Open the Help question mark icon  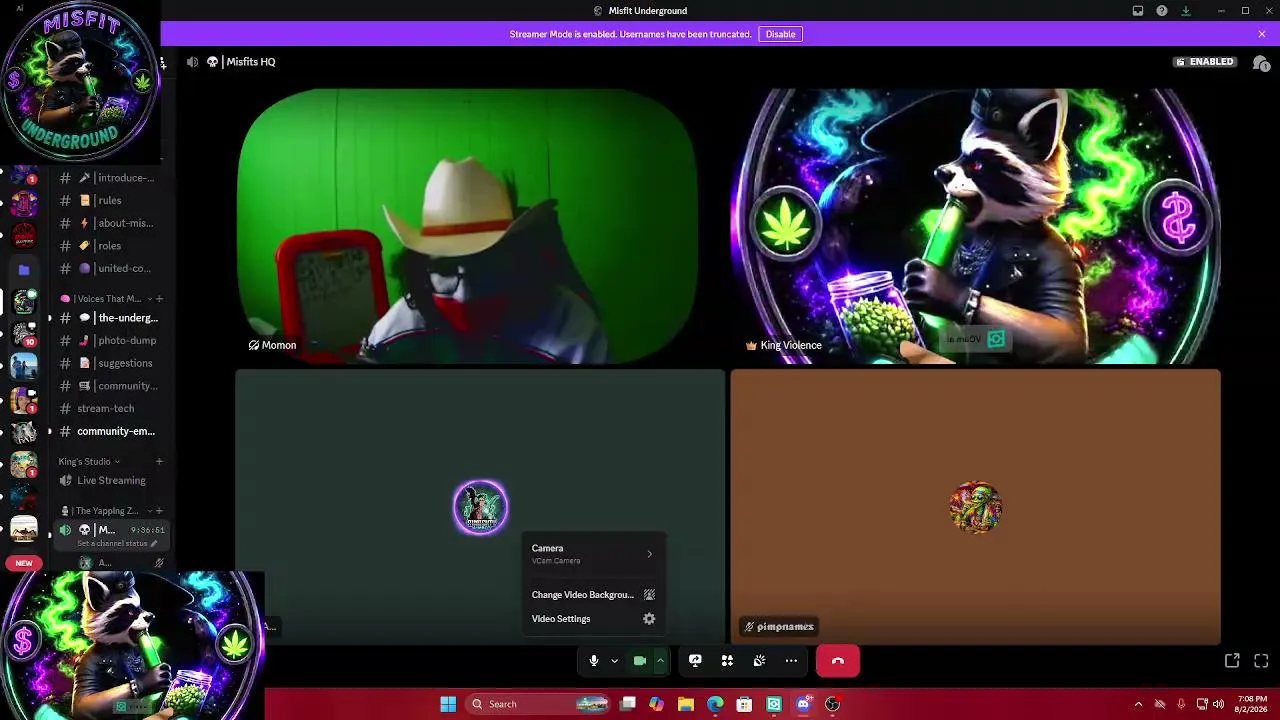click(x=1162, y=11)
